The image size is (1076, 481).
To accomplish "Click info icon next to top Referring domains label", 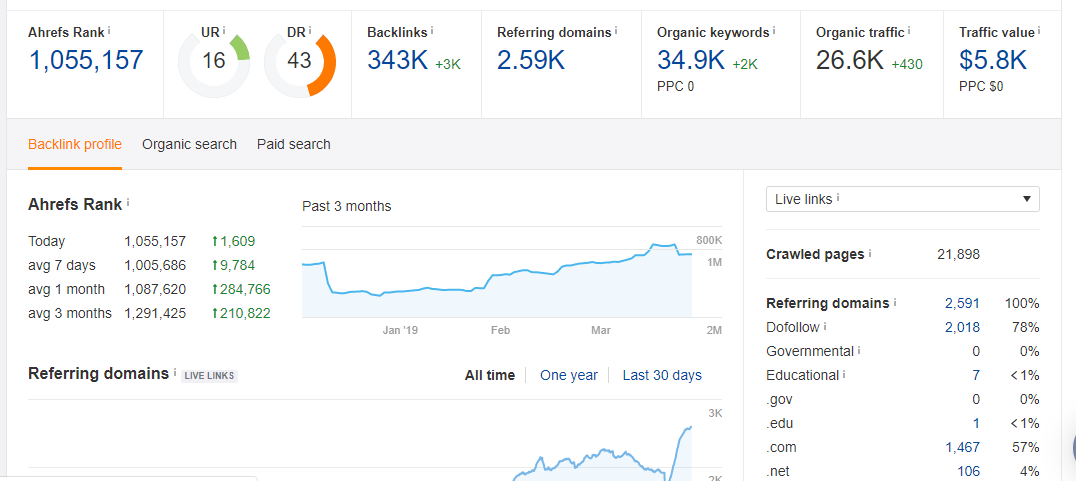I will (x=616, y=30).
